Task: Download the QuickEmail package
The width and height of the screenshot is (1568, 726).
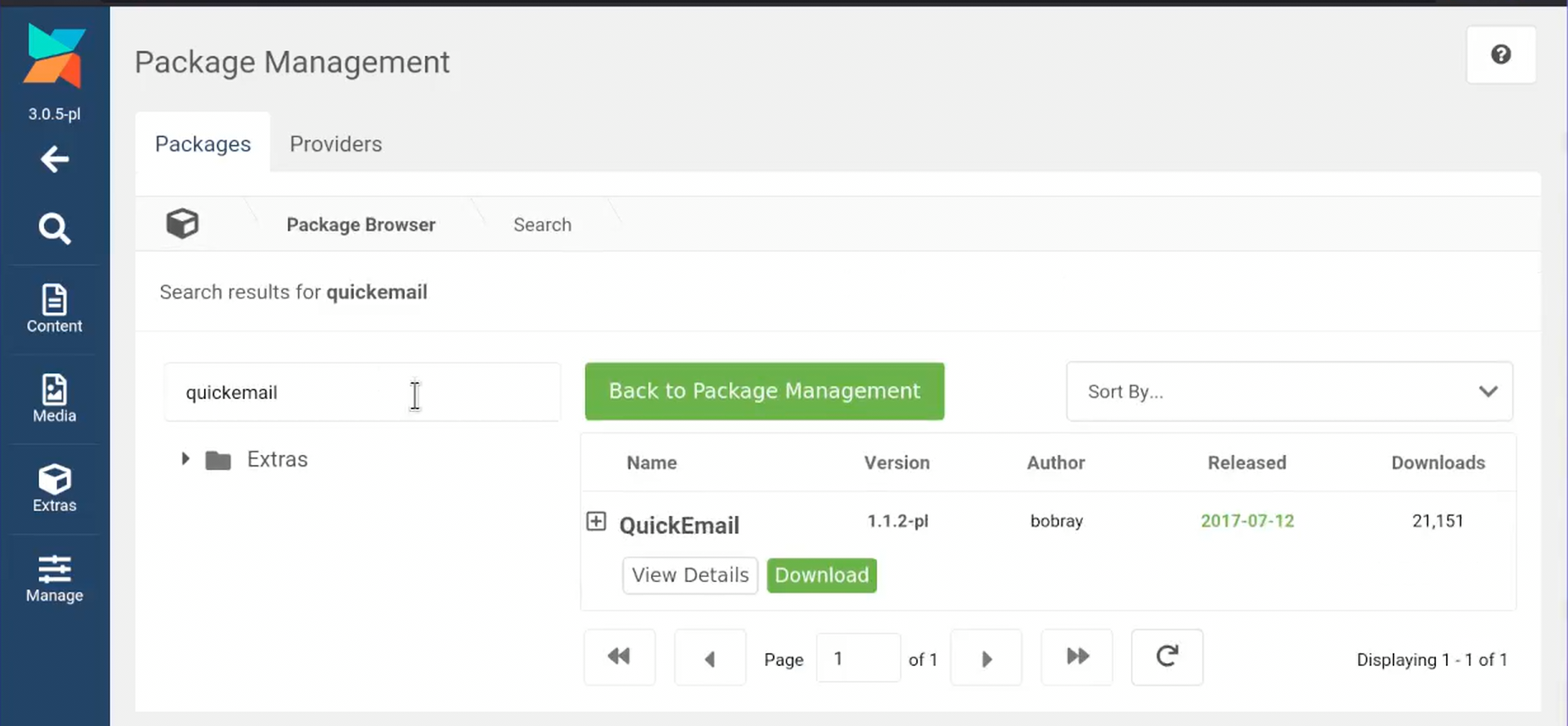Action: point(821,575)
